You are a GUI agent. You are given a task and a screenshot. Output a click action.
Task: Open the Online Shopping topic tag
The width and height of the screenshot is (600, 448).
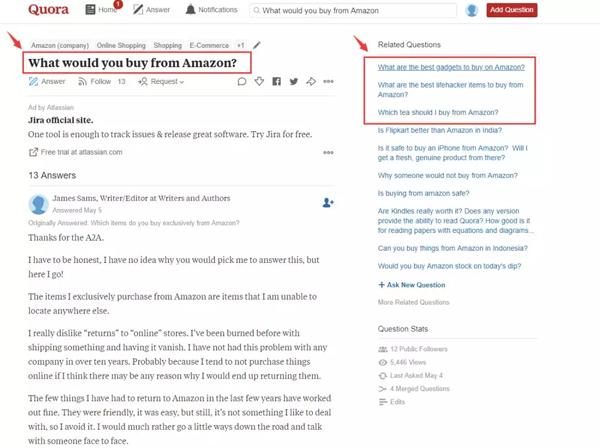121,46
